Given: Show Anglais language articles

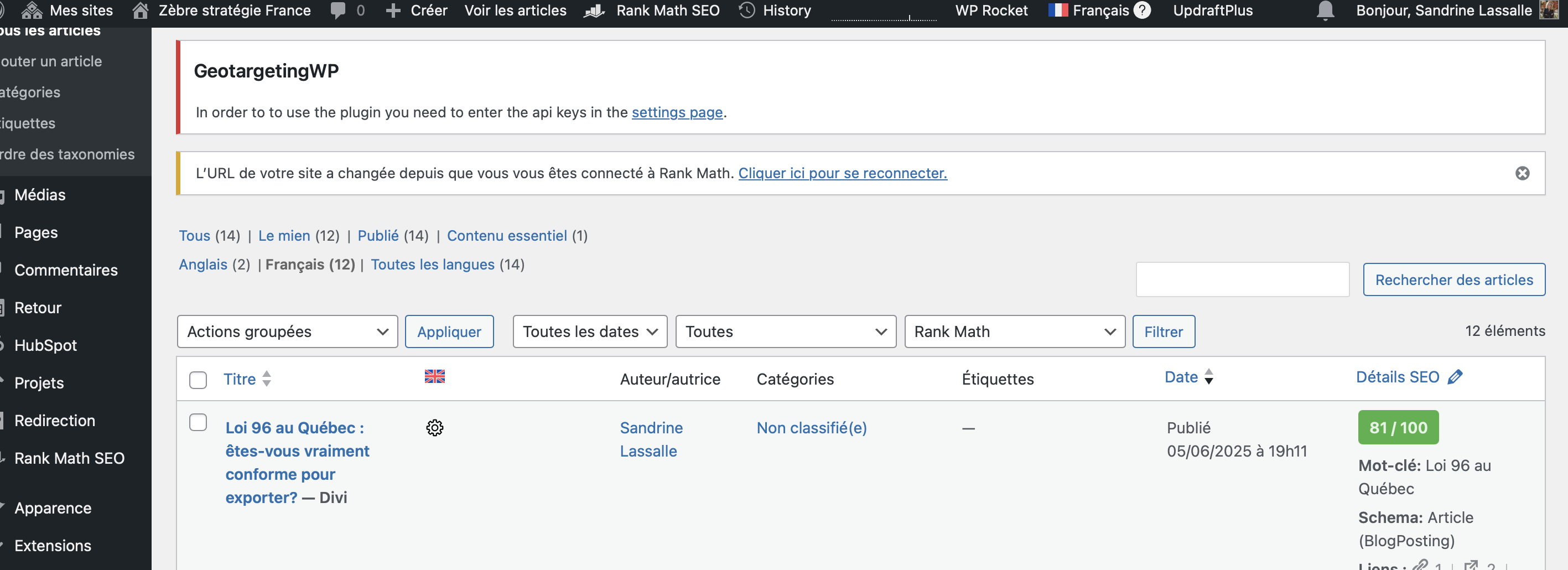Looking at the screenshot, I should (203, 265).
